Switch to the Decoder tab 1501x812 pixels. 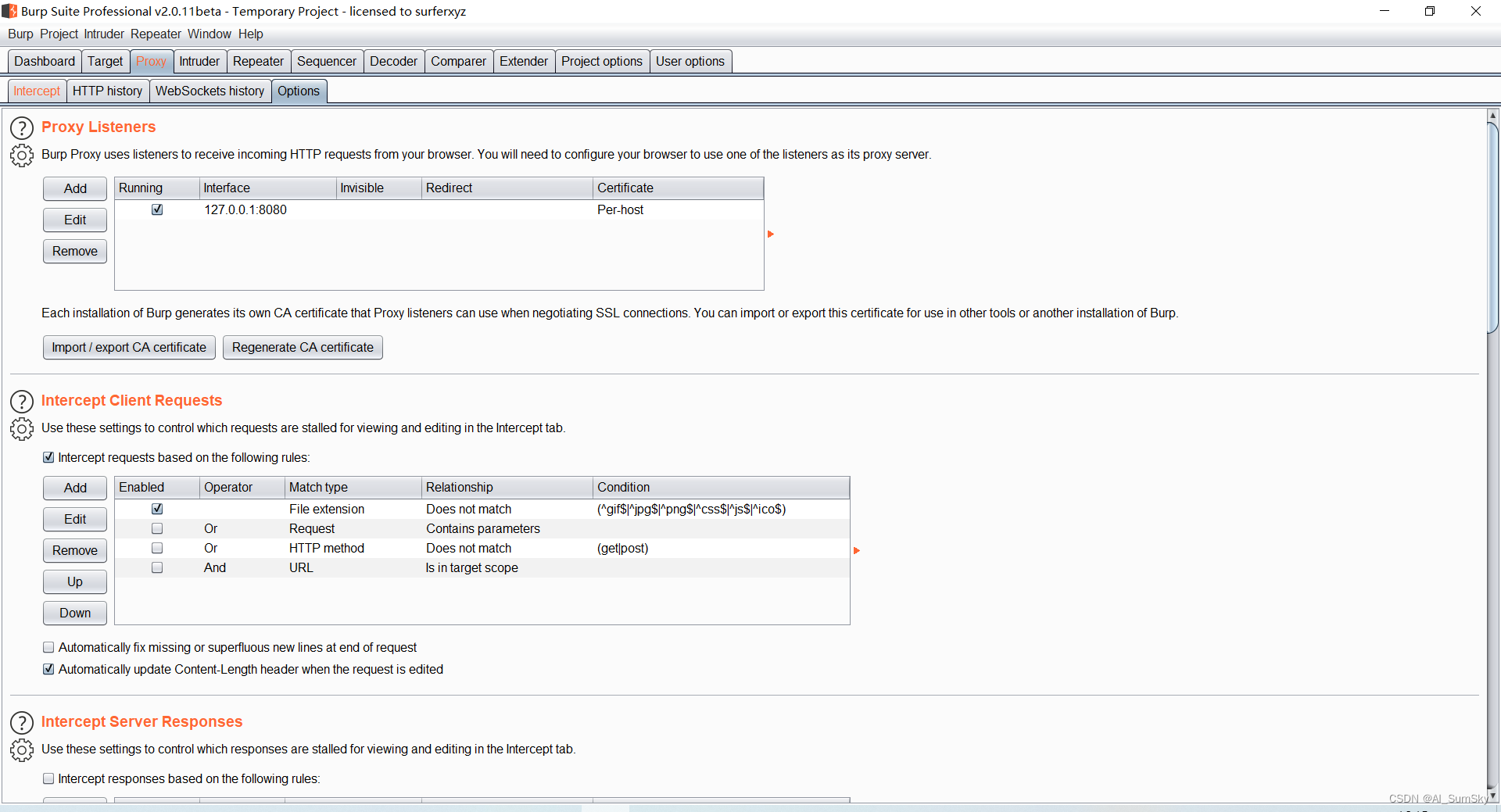coord(393,61)
